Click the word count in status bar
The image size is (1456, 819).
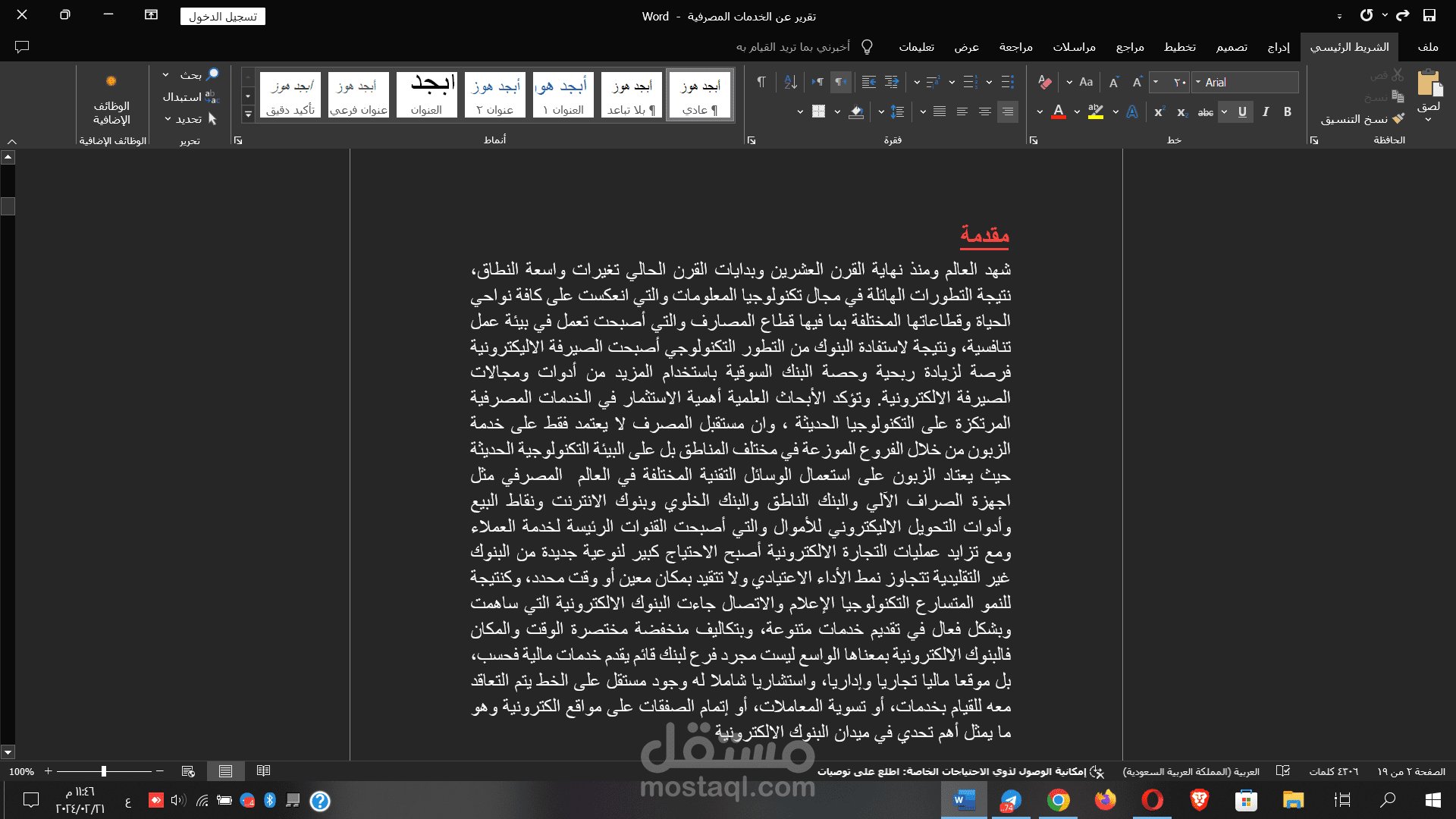pyautogui.click(x=1334, y=771)
